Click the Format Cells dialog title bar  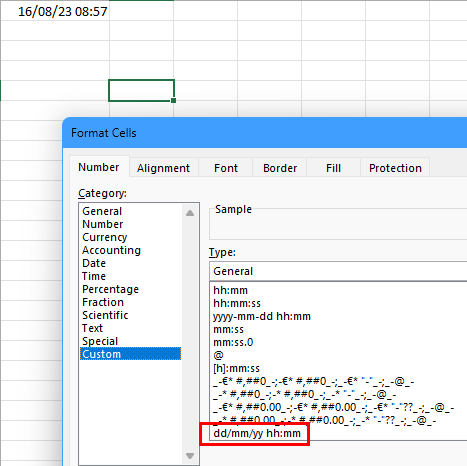265,133
